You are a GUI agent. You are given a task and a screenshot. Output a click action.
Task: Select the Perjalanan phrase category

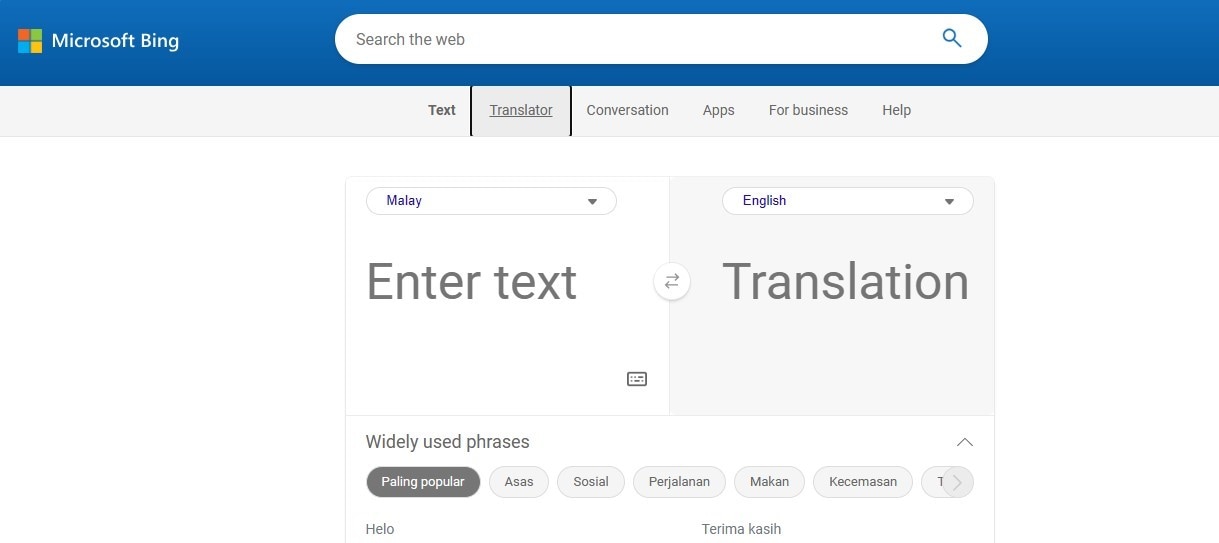(679, 482)
